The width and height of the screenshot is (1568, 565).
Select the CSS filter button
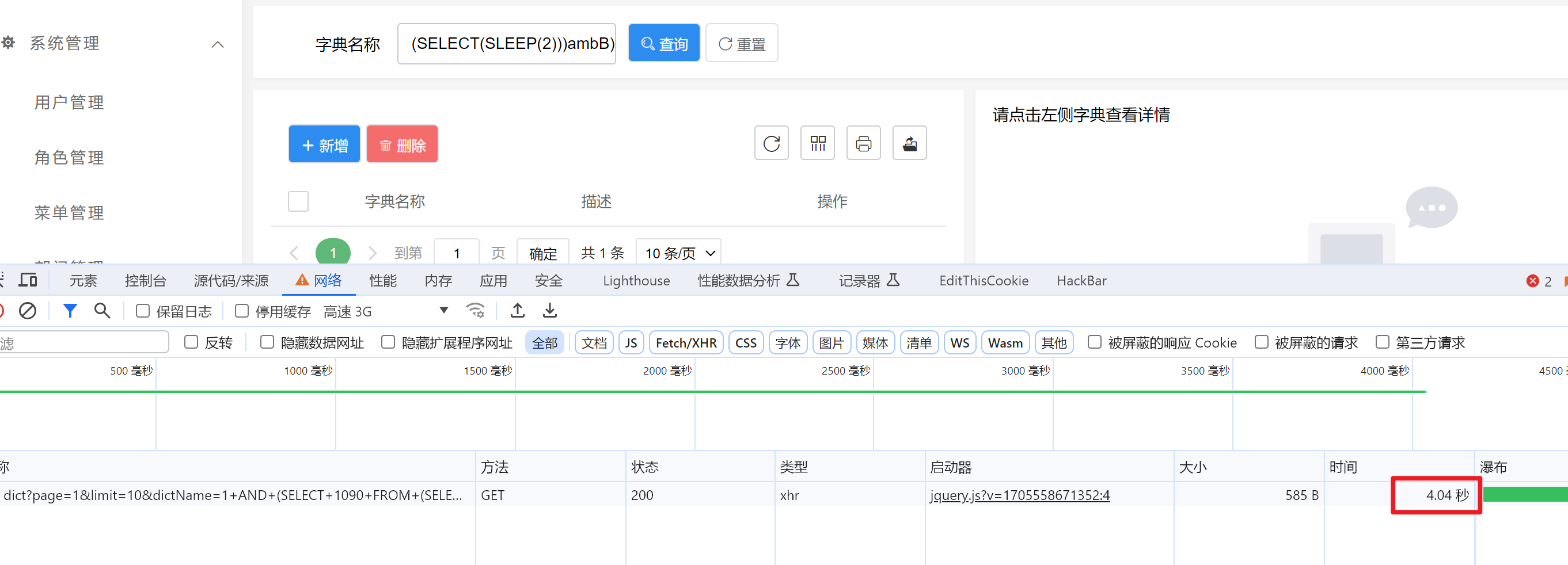(x=746, y=342)
